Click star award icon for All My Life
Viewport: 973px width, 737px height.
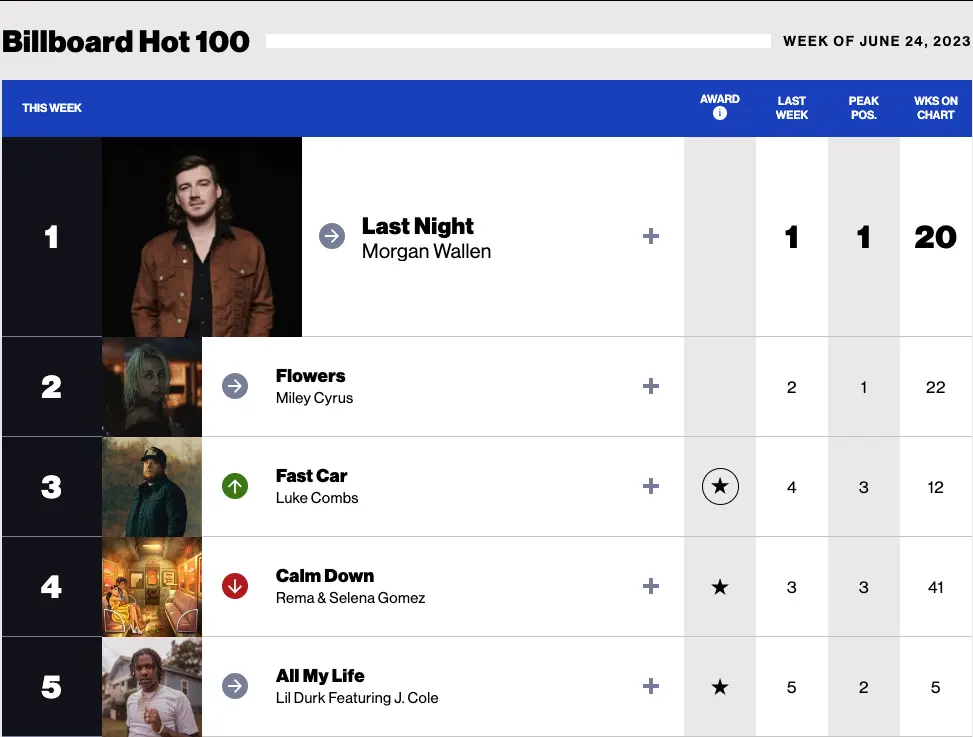[720, 687]
